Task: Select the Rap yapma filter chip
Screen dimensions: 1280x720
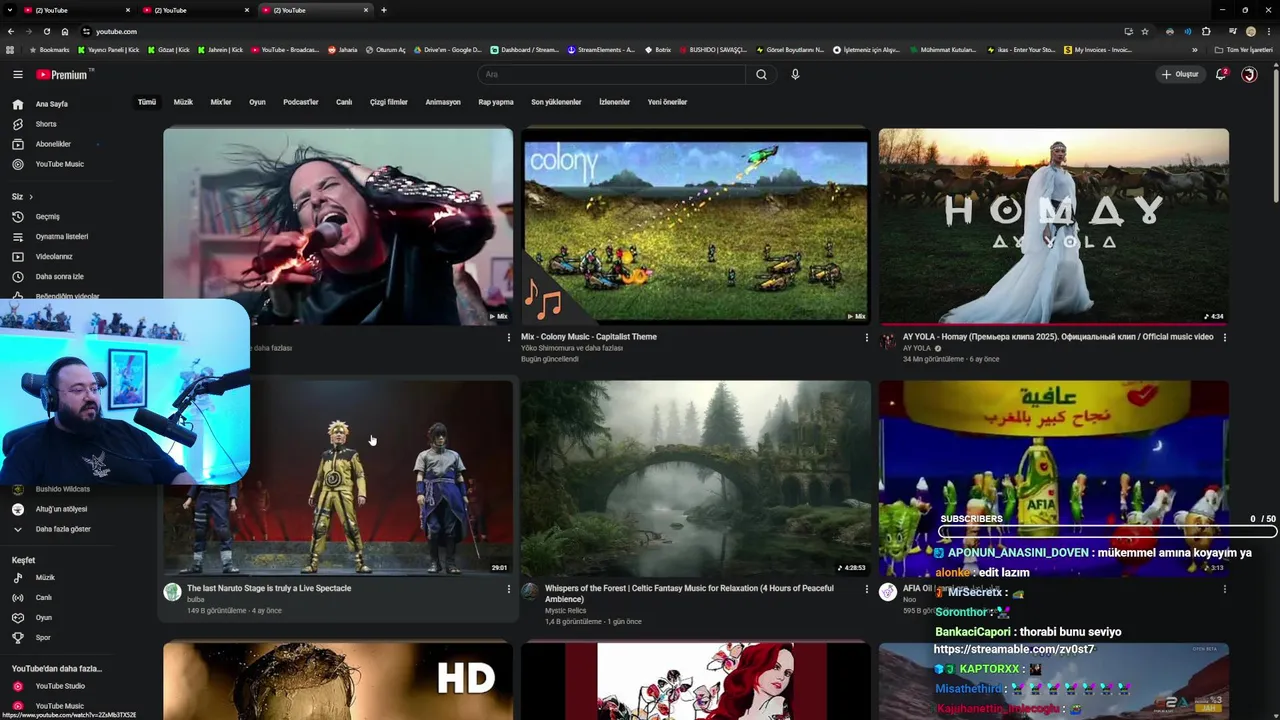Action: coord(496,102)
